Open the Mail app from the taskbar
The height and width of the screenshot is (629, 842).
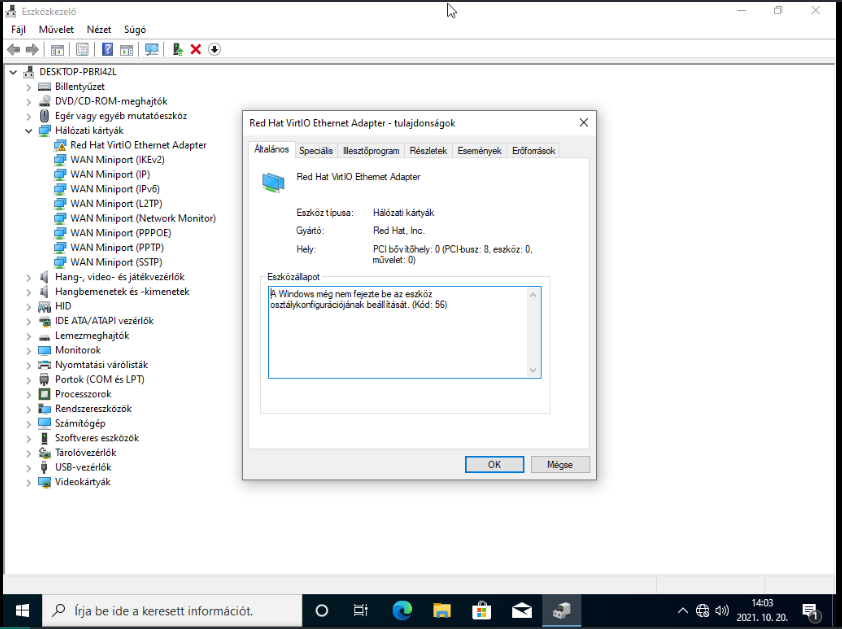521,611
